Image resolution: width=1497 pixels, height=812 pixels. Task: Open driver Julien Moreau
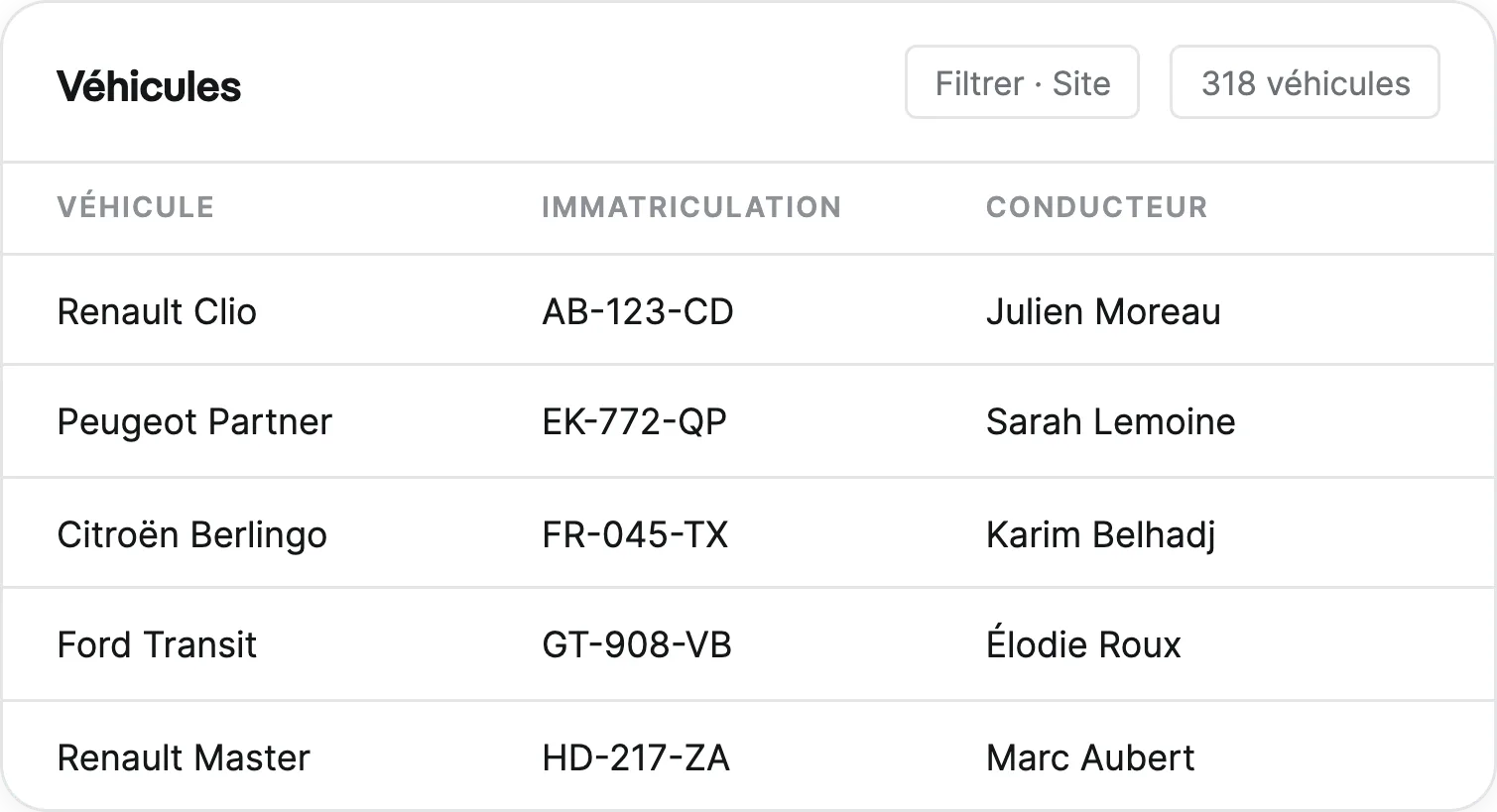1103,311
